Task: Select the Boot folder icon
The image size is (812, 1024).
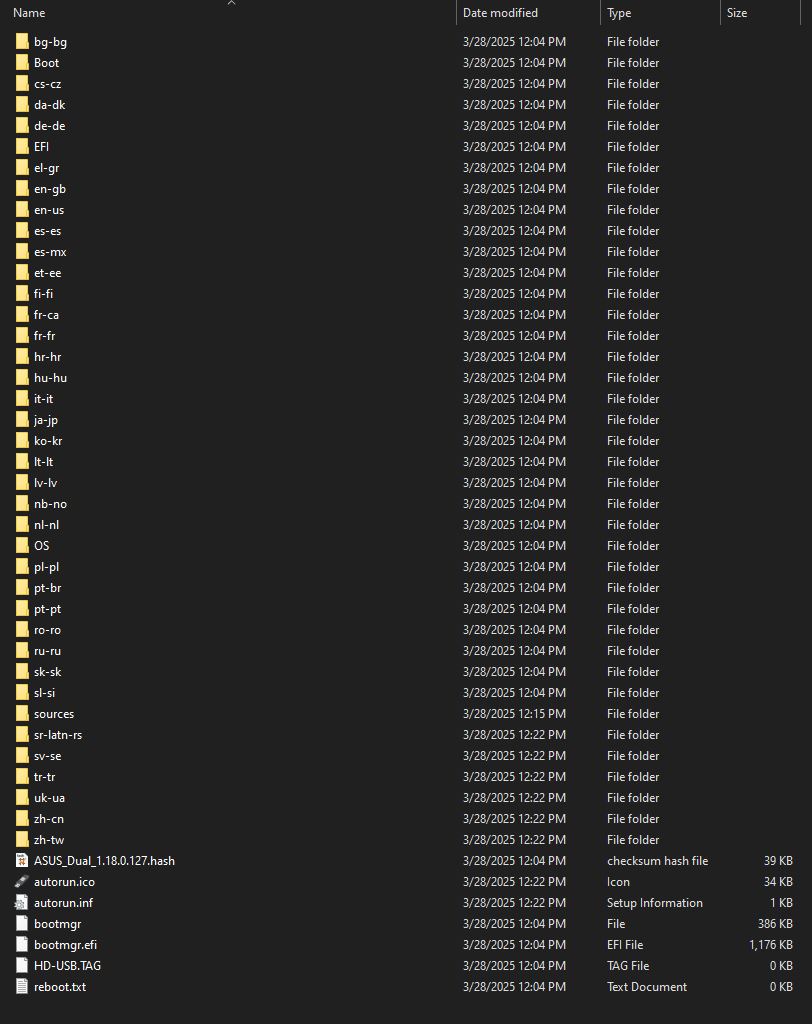Action: [23, 63]
